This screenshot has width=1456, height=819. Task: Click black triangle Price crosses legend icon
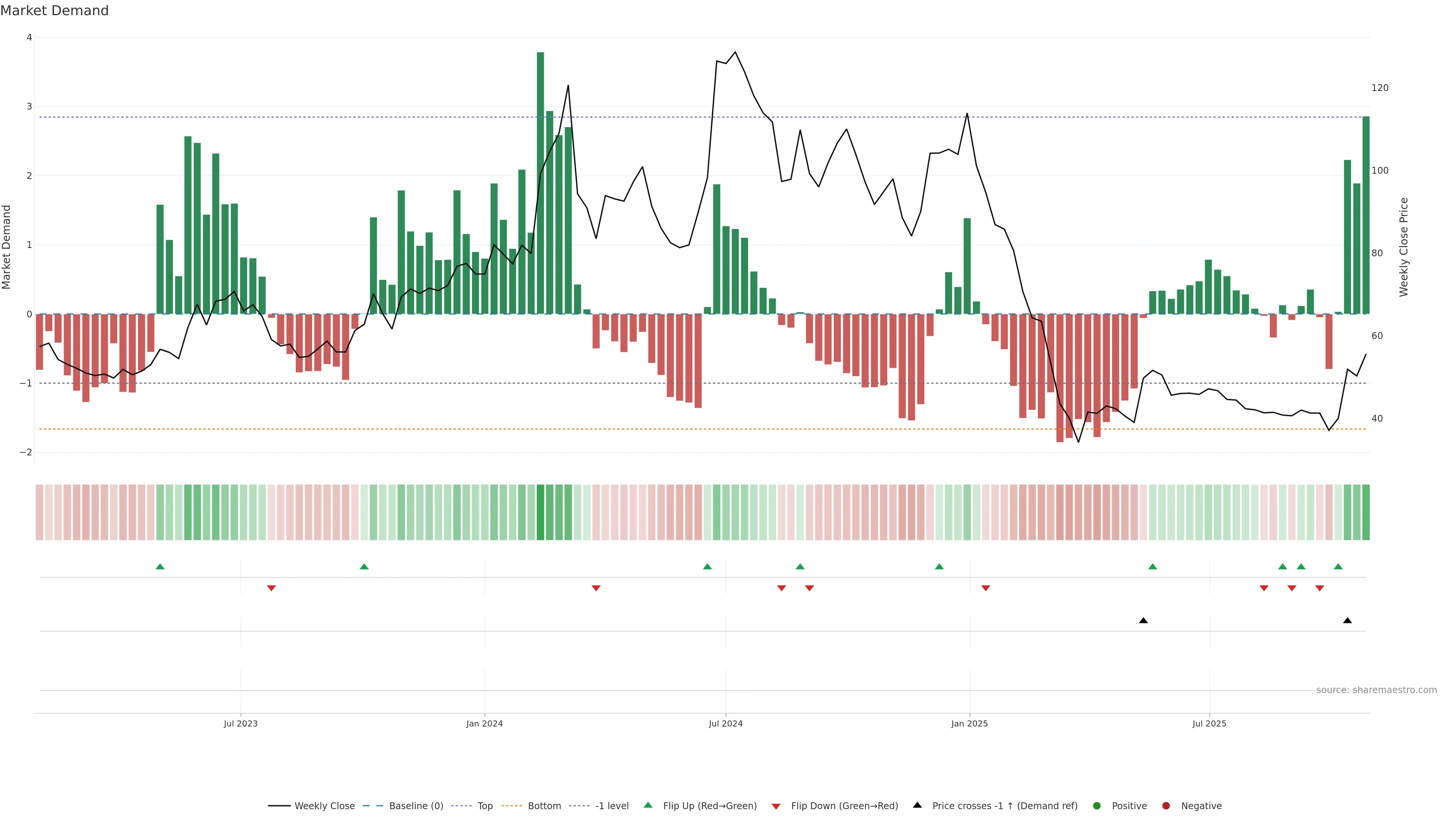[917, 805]
